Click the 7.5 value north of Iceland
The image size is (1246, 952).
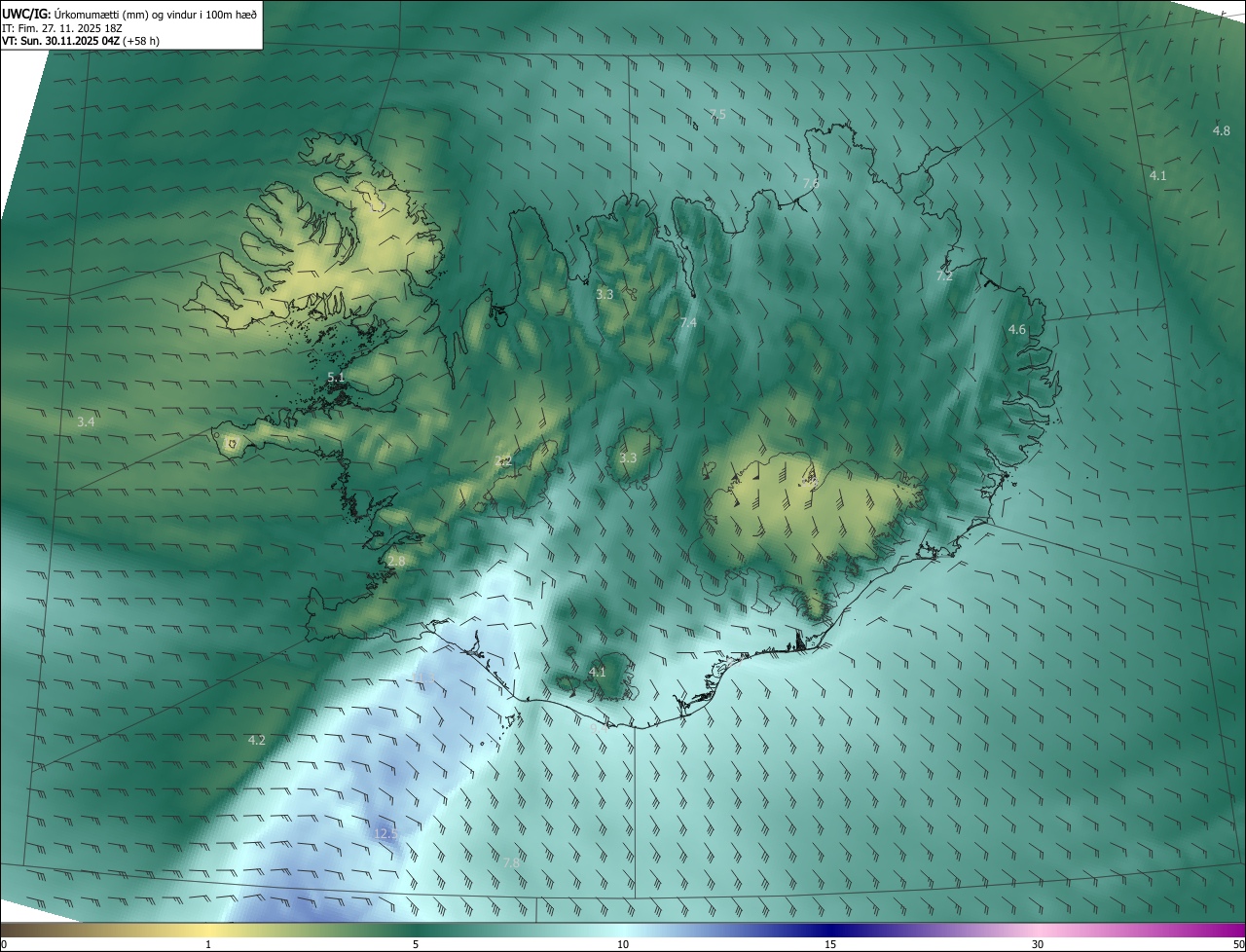[717, 115]
